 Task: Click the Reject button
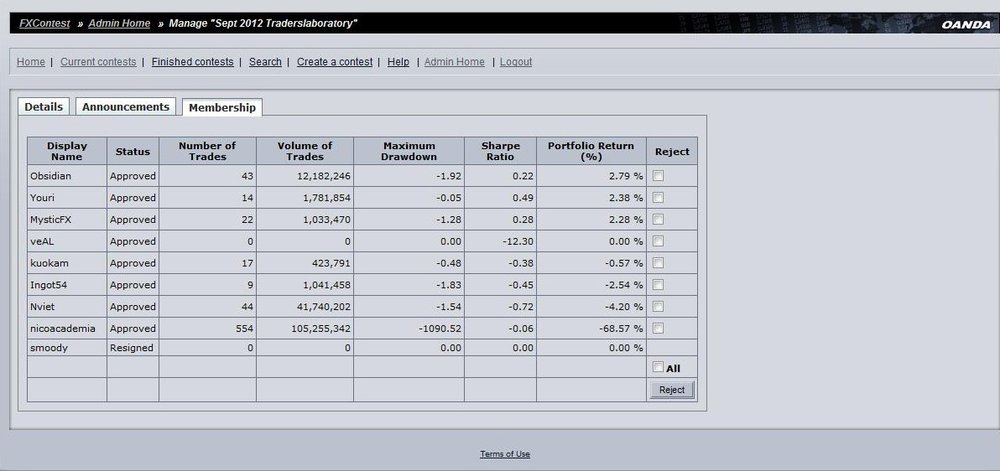672,389
